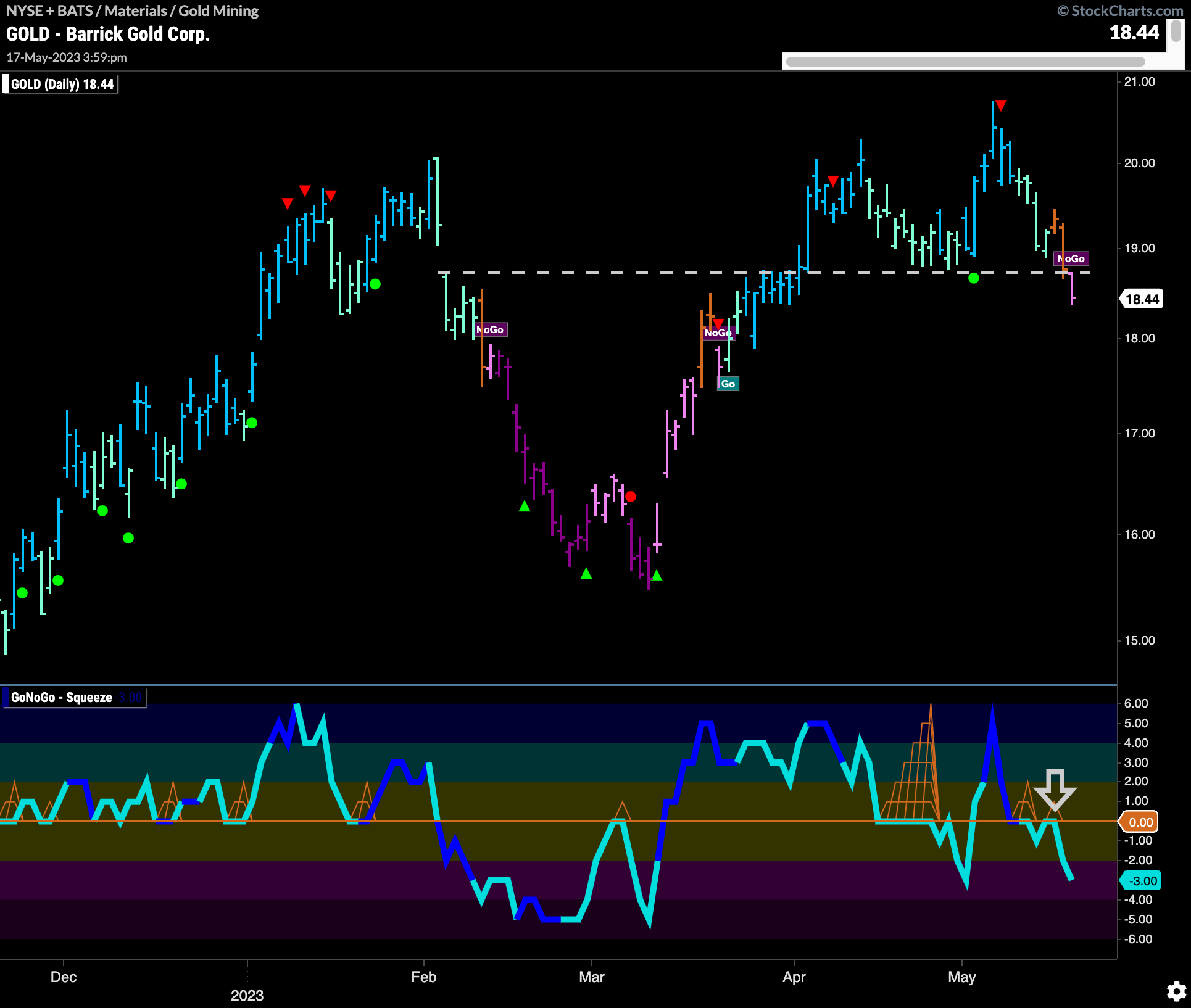Open chart settings gear icon
This screenshot has width=1191, height=1008.
point(1176,991)
